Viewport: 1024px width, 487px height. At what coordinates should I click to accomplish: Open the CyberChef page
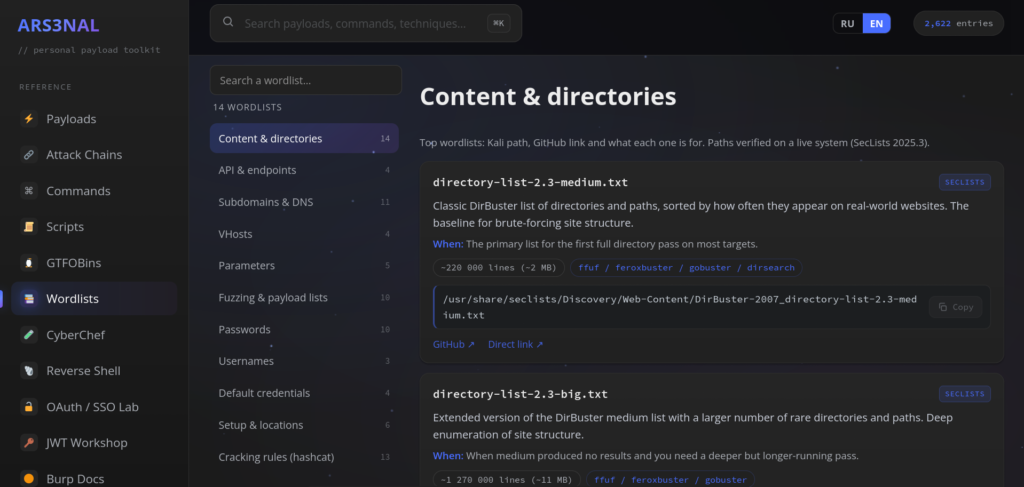(94, 335)
